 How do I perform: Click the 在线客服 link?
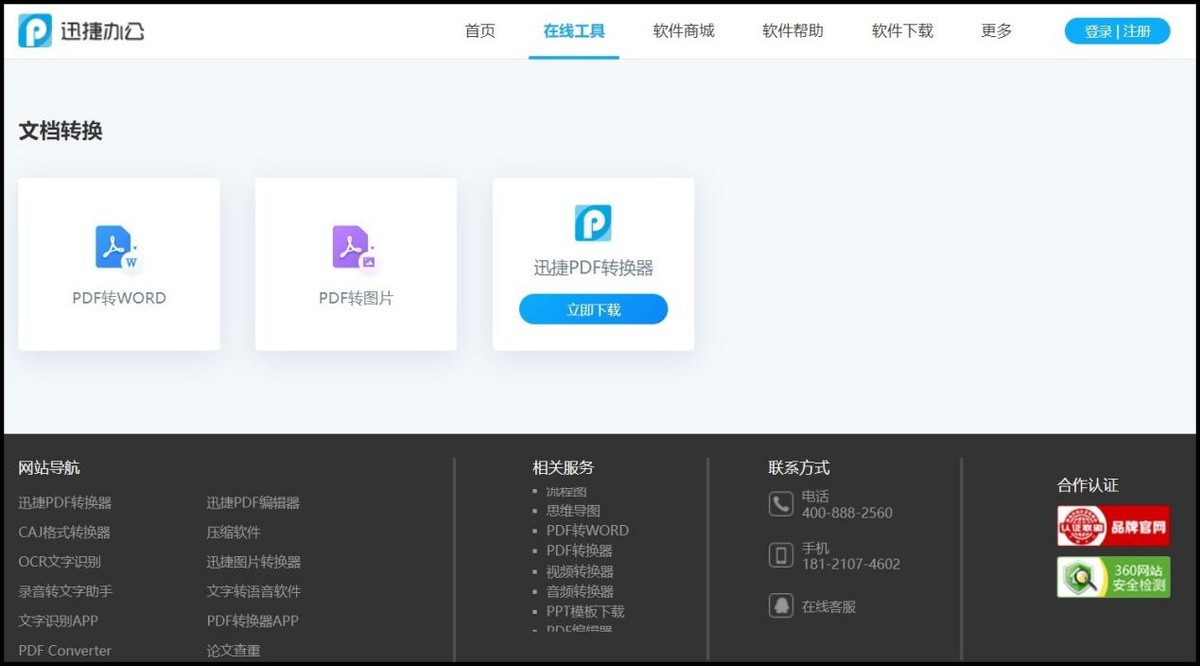coord(829,606)
